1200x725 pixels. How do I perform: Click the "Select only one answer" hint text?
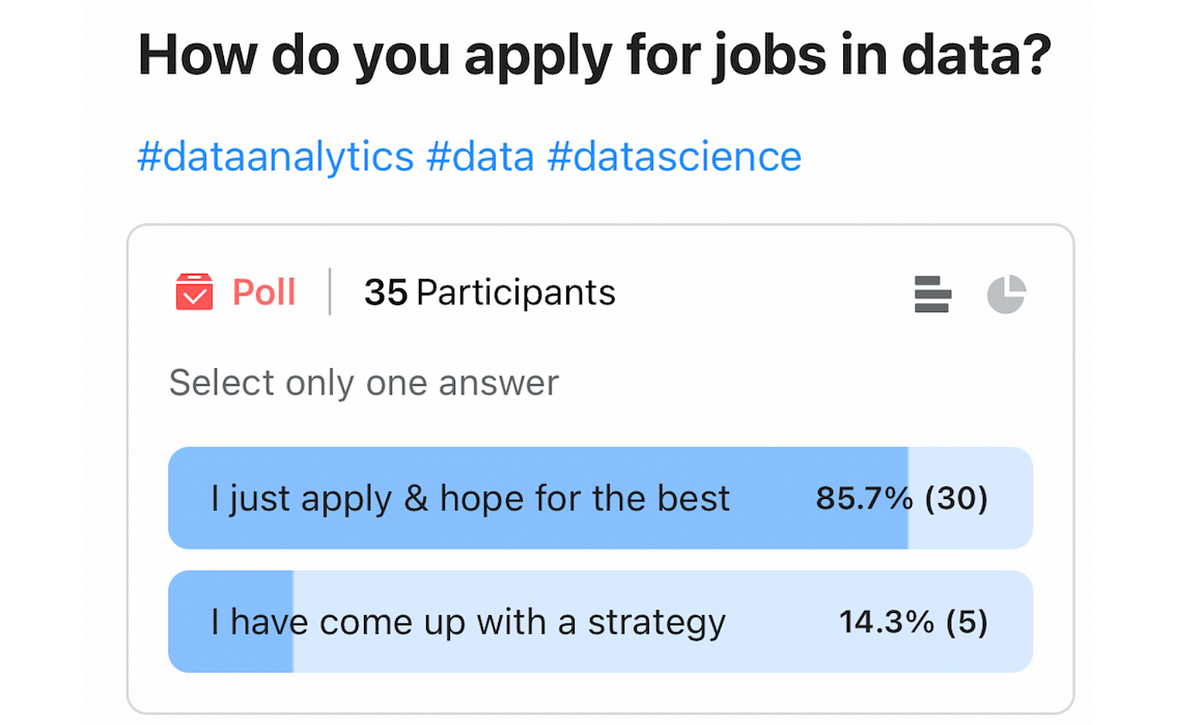364,383
